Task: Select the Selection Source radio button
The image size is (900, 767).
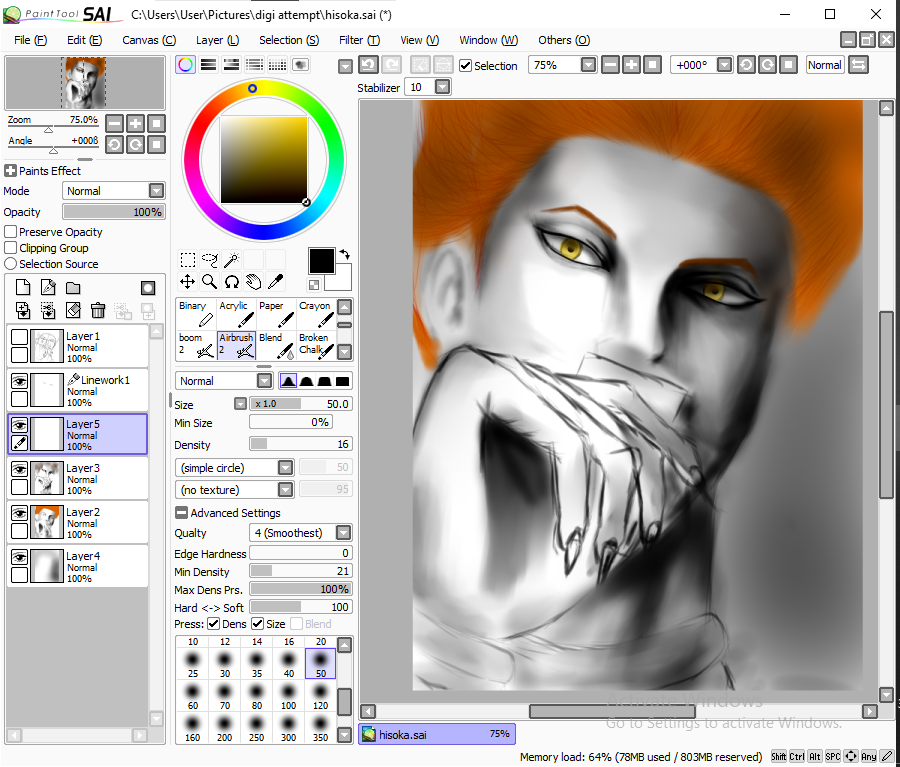Action: 10,264
